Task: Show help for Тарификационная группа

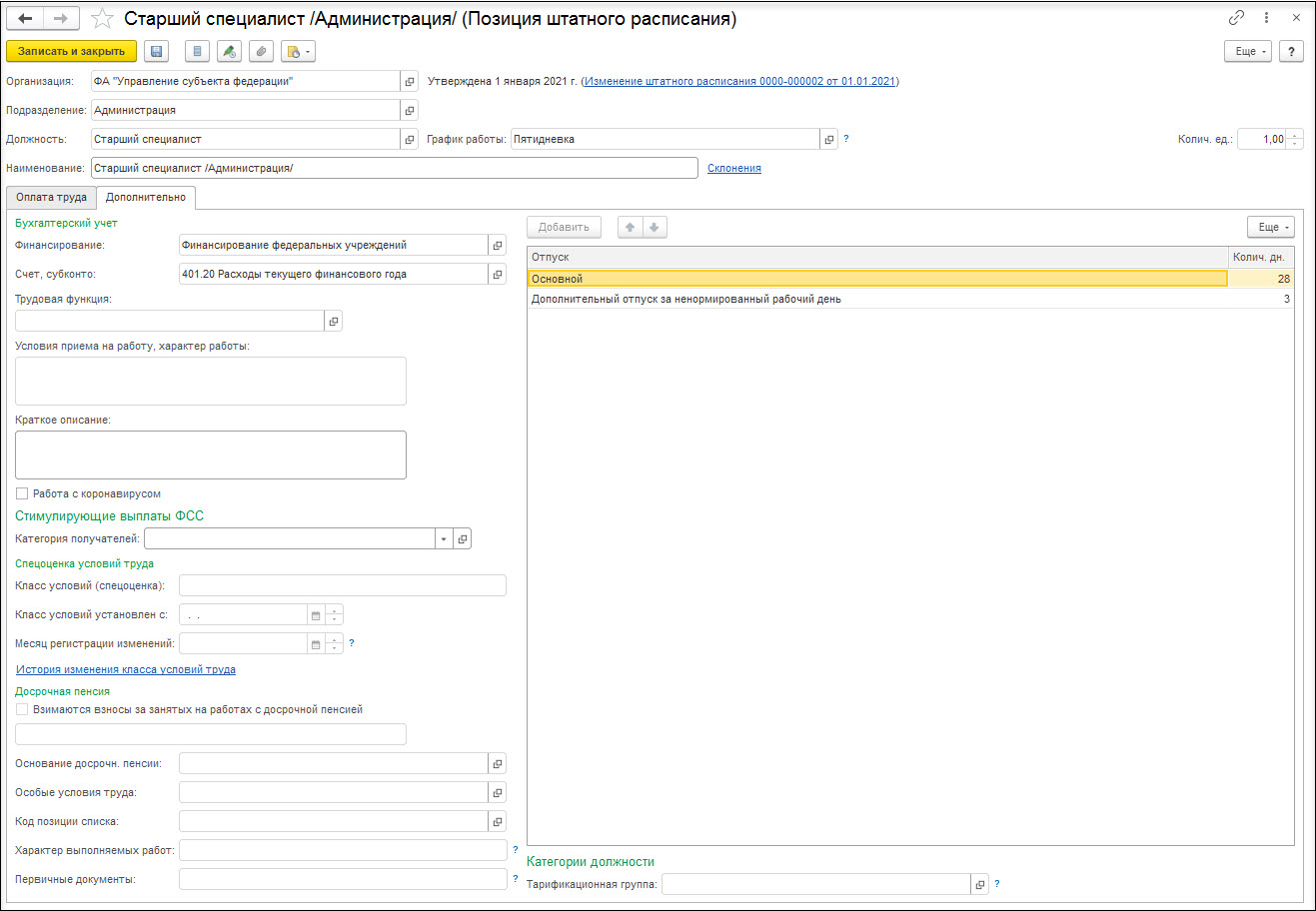Action: [x=997, y=884]
